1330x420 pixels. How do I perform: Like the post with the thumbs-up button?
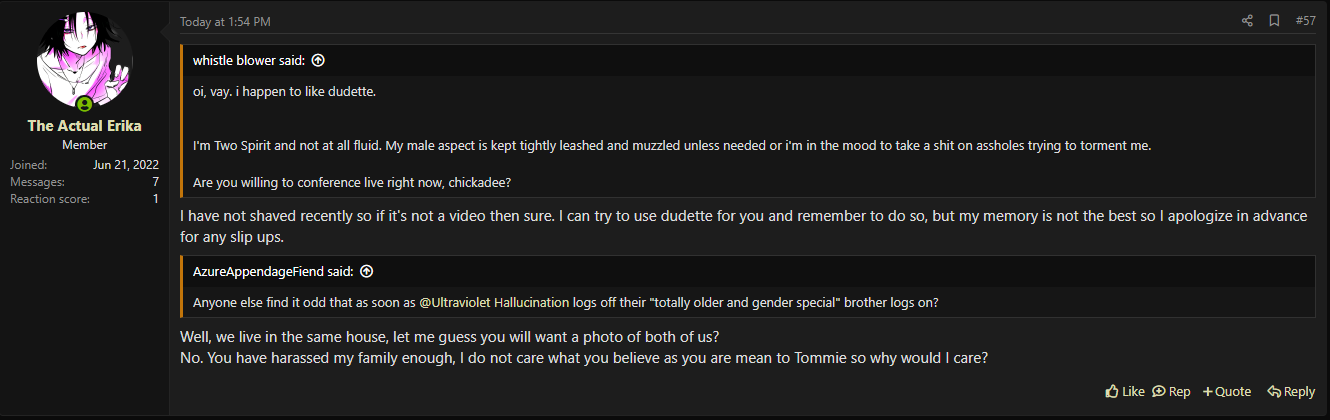(1125, 392)
